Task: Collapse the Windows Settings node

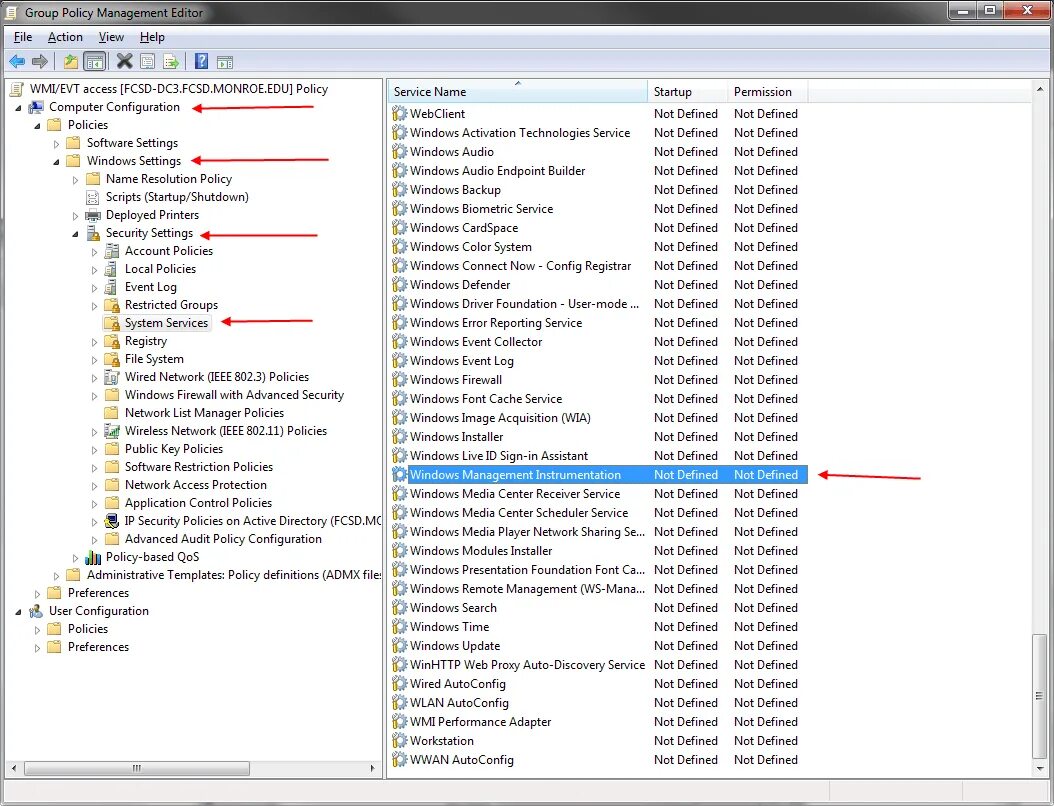Action: click(56, 162)
